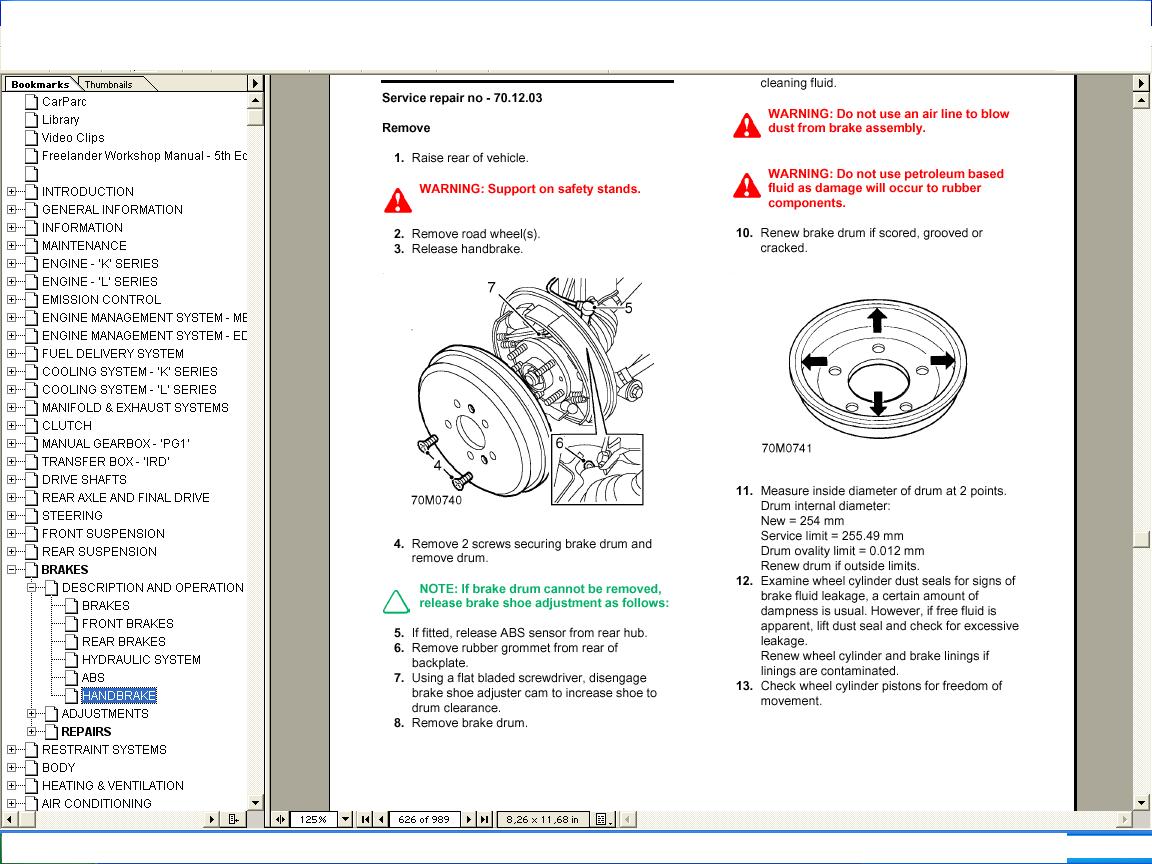Jump to the last page button

click(x=484, y=819)
